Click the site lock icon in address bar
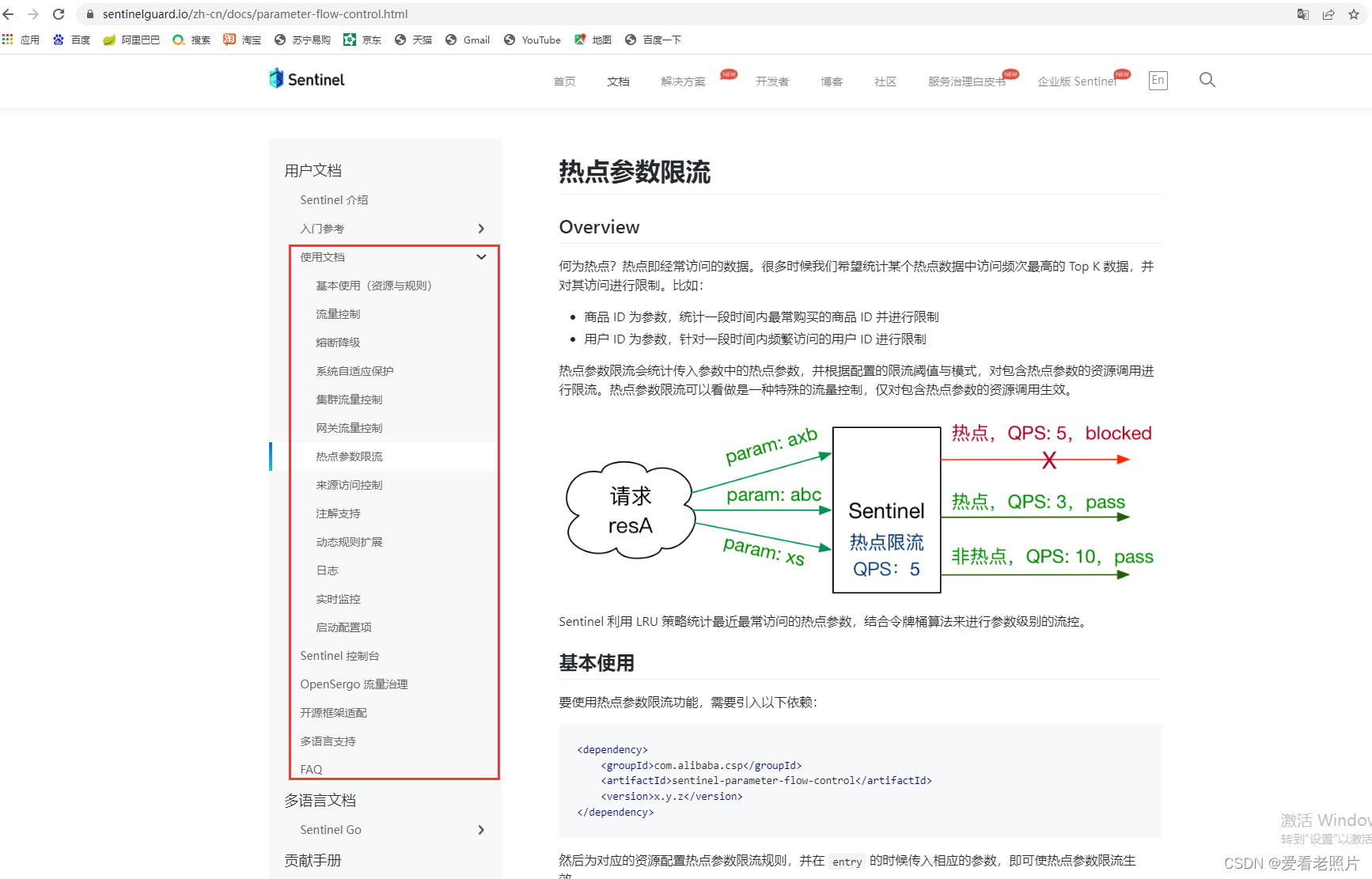Image resolution: width=1372 pixels, height=879 pixels. coord(90,14)
